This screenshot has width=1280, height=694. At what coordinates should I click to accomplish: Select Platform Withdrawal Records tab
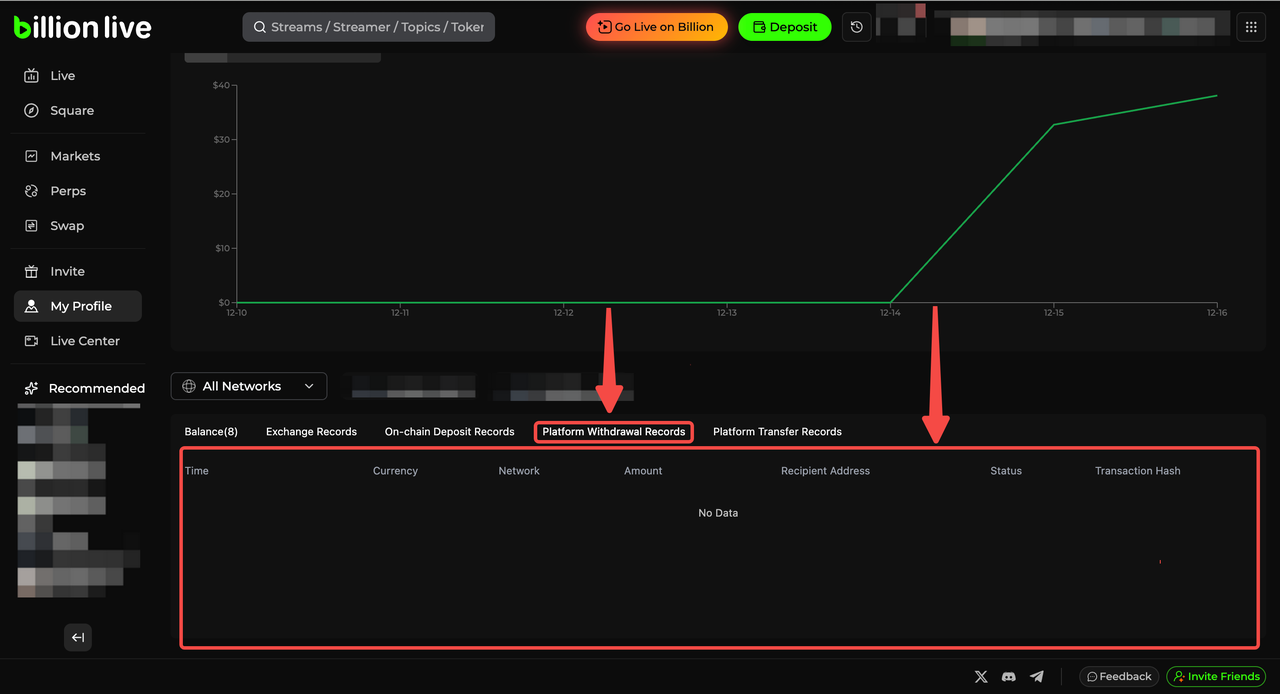(x=613, y=432)
